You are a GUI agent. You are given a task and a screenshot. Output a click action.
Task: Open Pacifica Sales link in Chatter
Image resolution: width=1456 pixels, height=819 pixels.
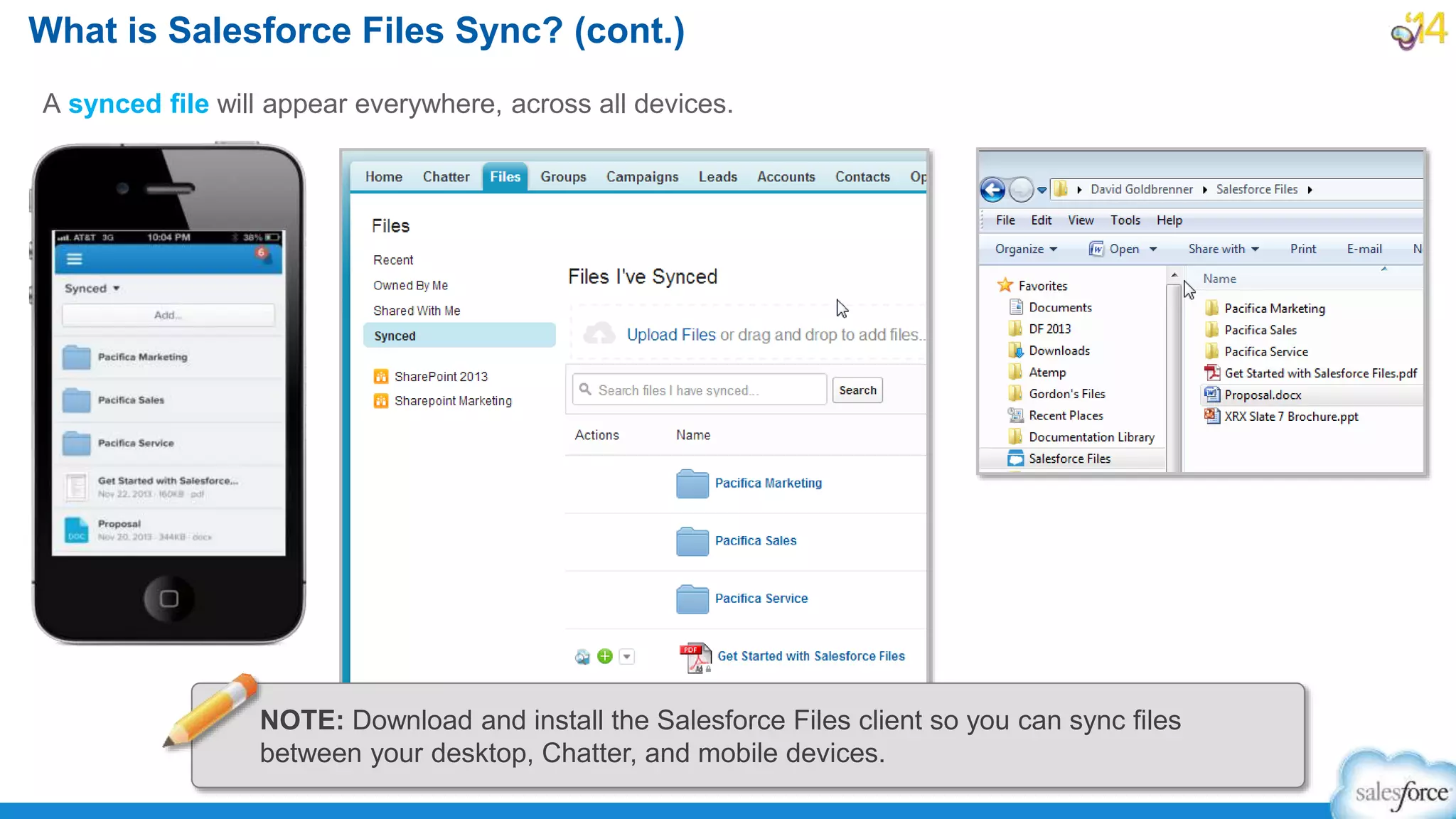(756, 541)
